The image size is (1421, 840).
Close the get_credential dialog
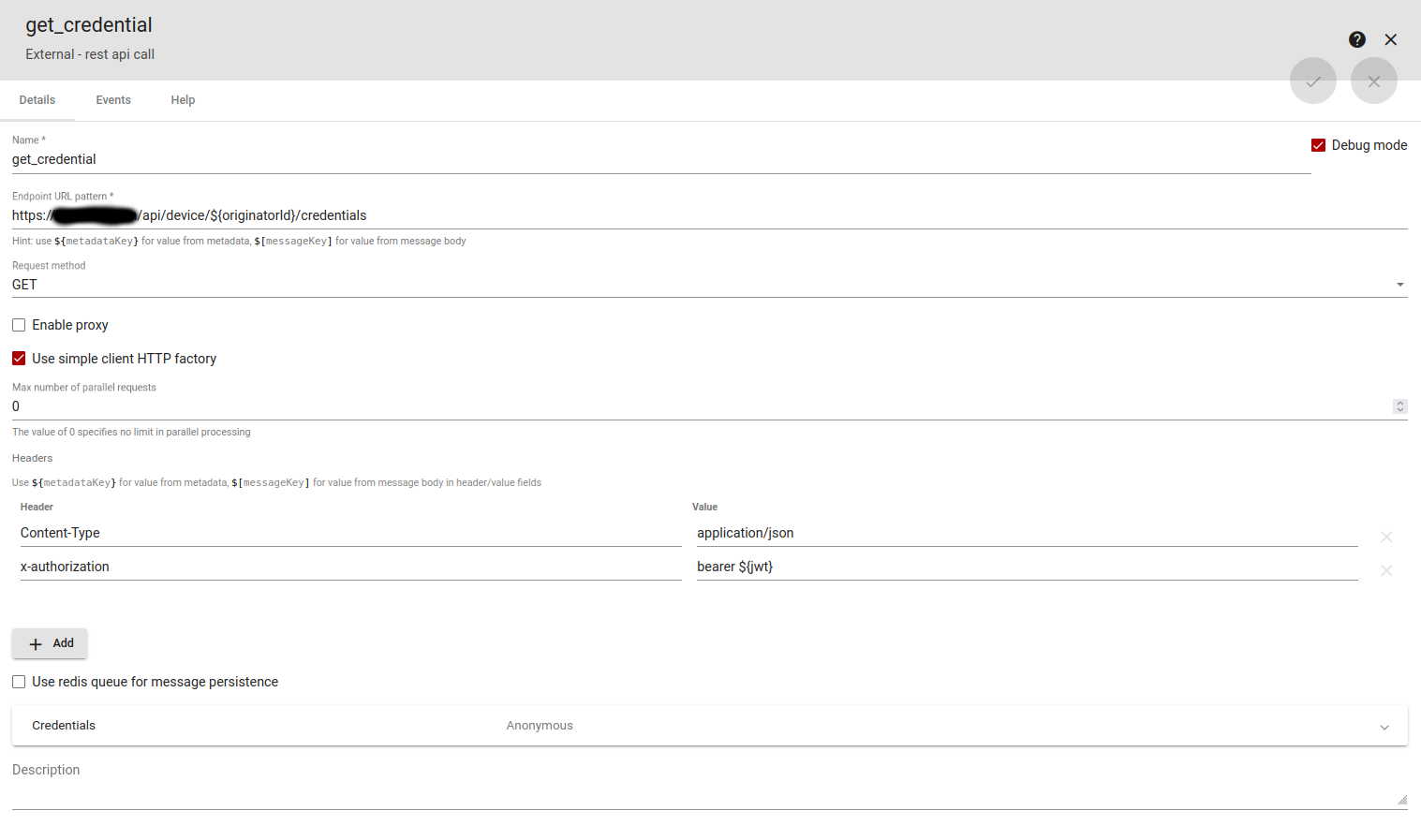tap(1390, 39)
